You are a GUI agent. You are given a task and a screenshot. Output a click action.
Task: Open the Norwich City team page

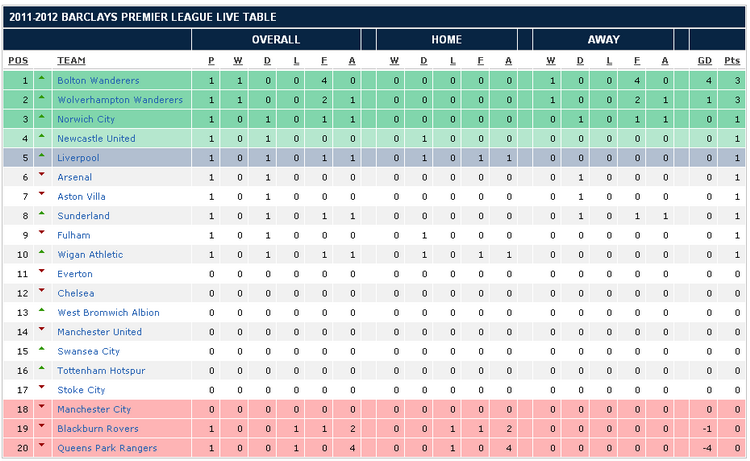point(86,119)
